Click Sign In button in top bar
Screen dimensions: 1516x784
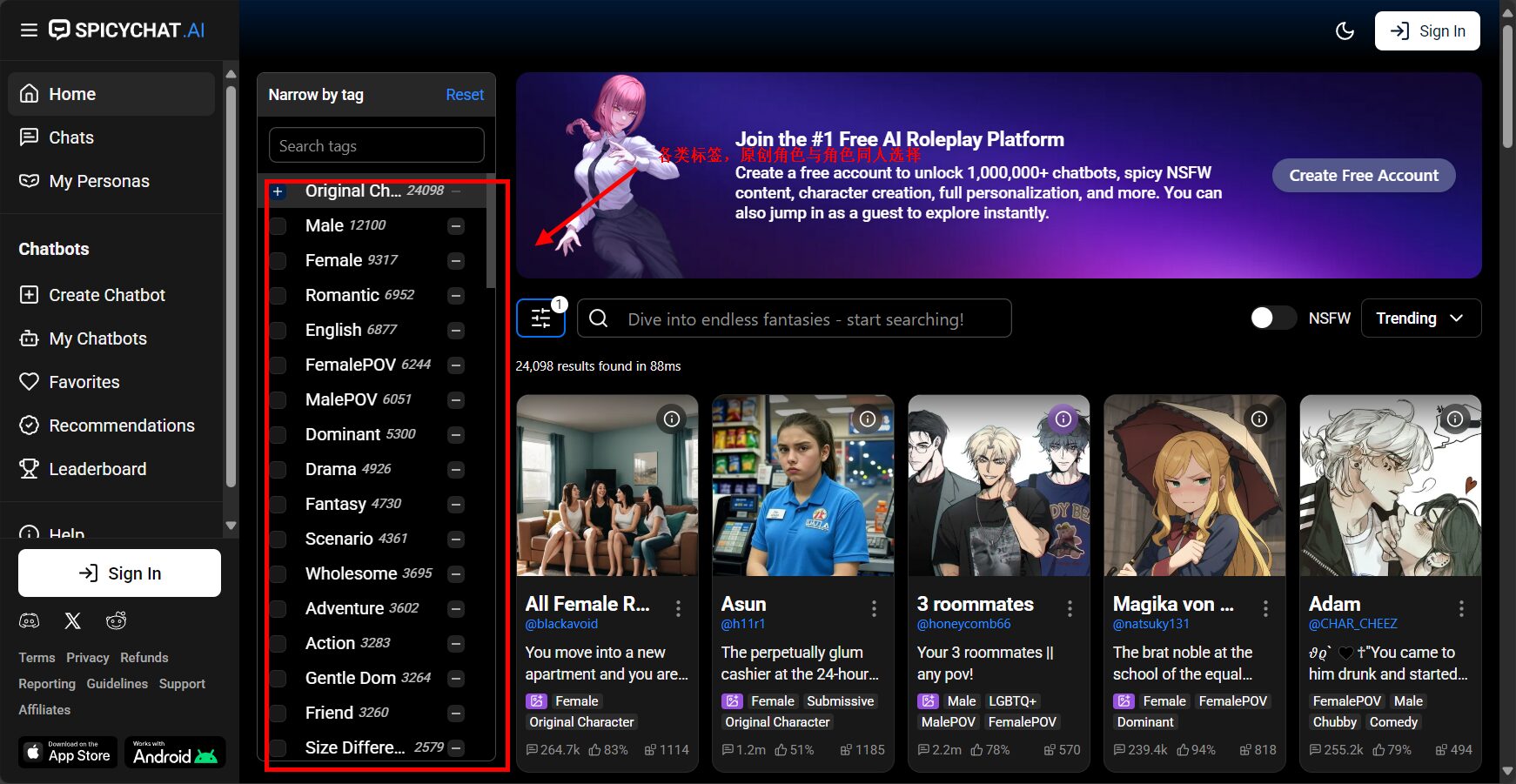pos(1427,31)
